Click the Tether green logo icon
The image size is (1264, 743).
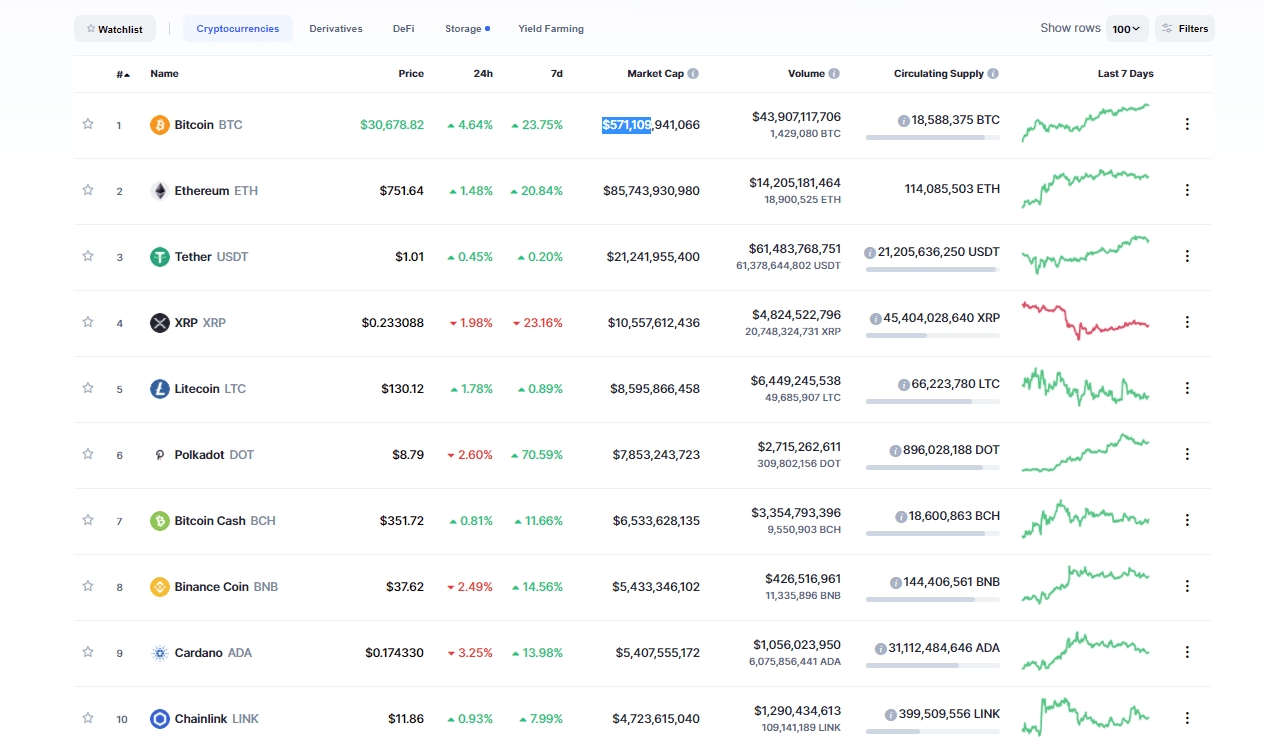[160, 257]
